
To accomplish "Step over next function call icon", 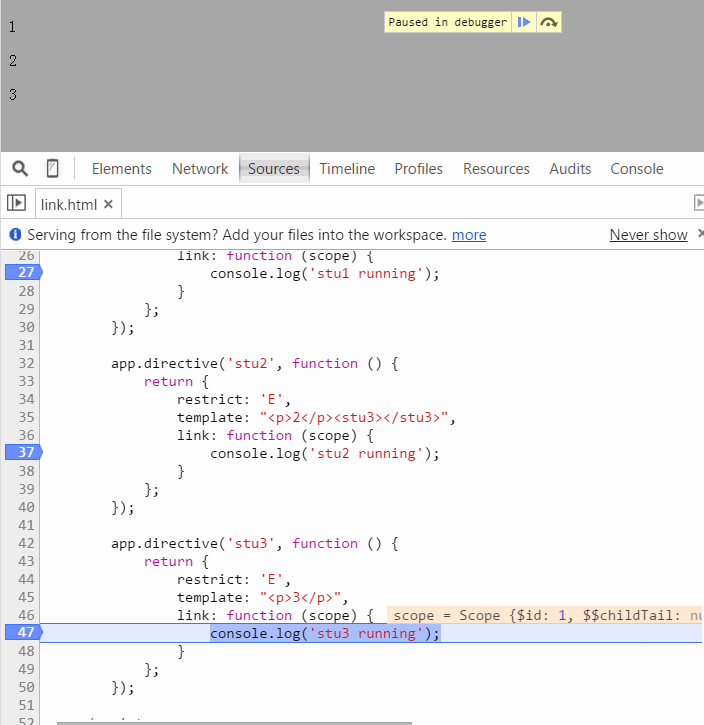I will [x=549, y=22].
